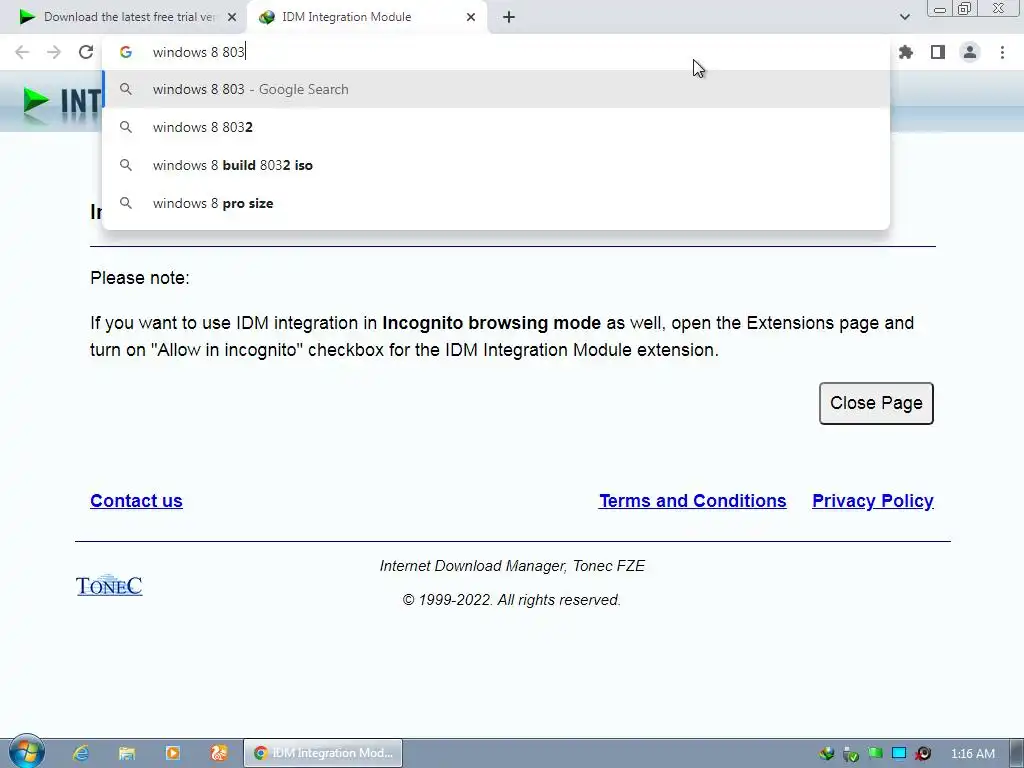Expand the tab search chevron

904,17
